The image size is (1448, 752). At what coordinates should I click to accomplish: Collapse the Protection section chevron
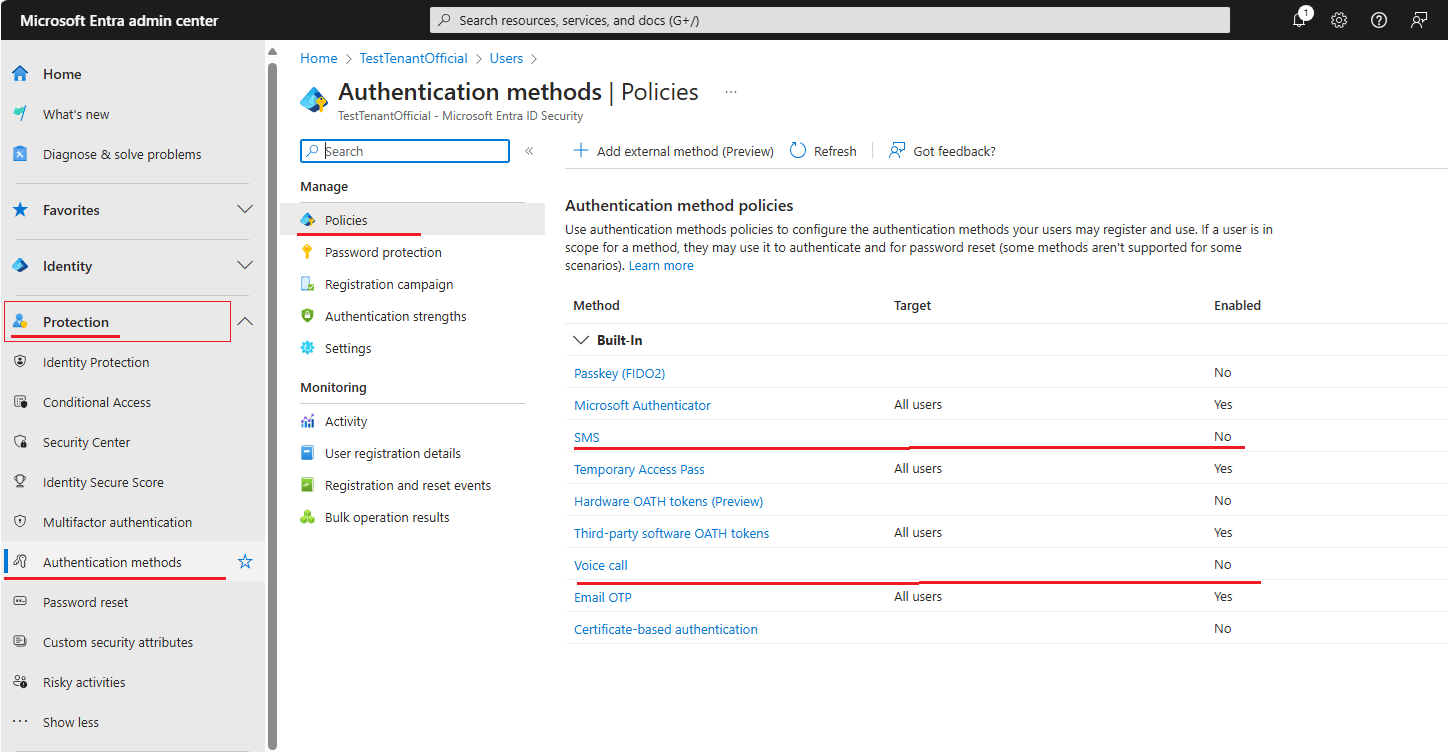(245, 322)
